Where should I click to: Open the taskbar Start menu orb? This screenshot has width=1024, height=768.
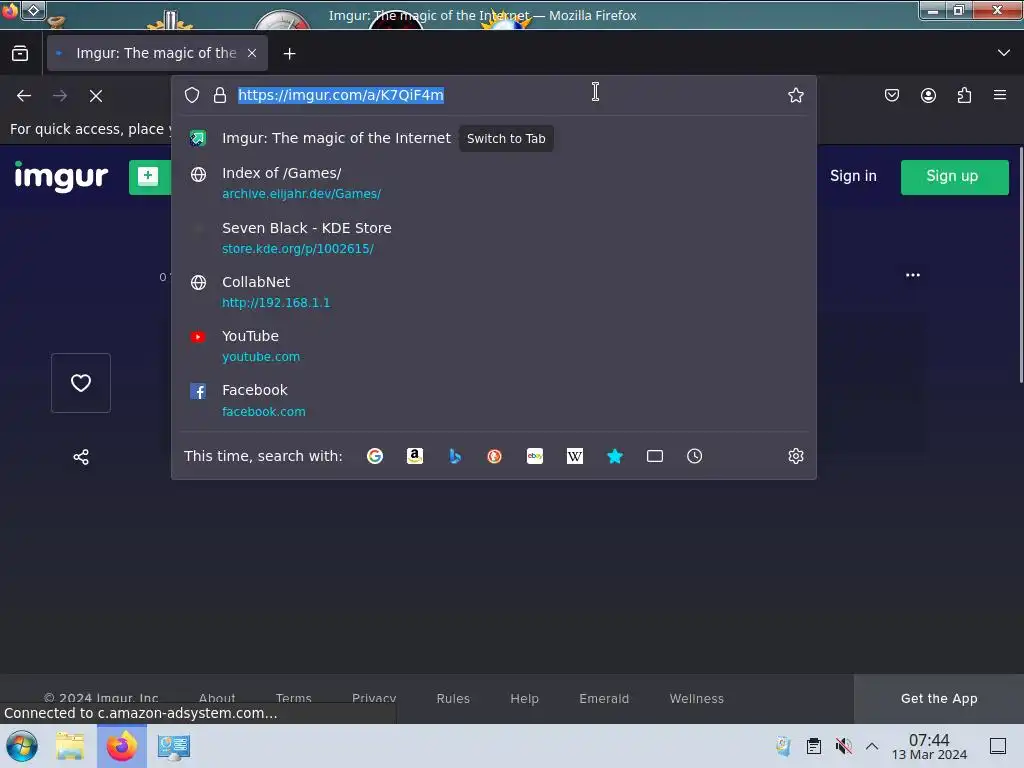click(x=22, y=746)
